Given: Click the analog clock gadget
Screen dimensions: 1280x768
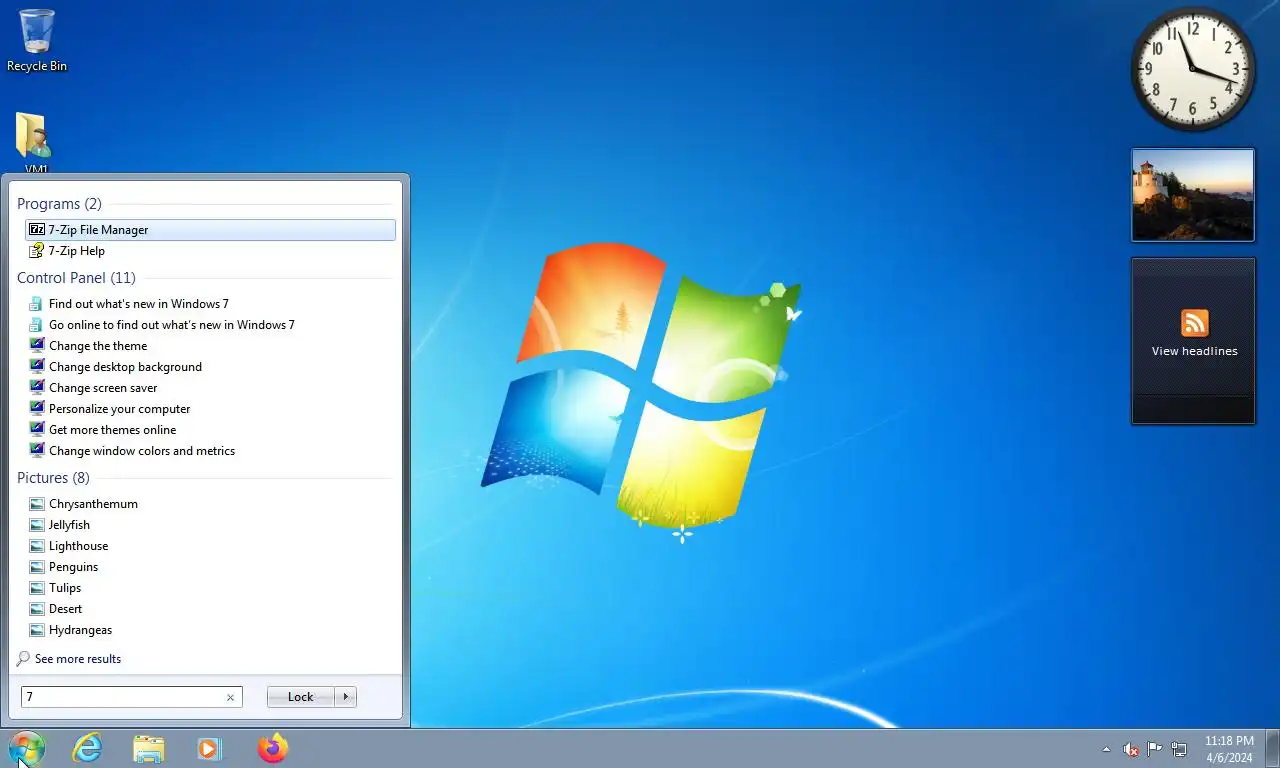Looking at the screenshot, I should click(x=1193, y=69).
